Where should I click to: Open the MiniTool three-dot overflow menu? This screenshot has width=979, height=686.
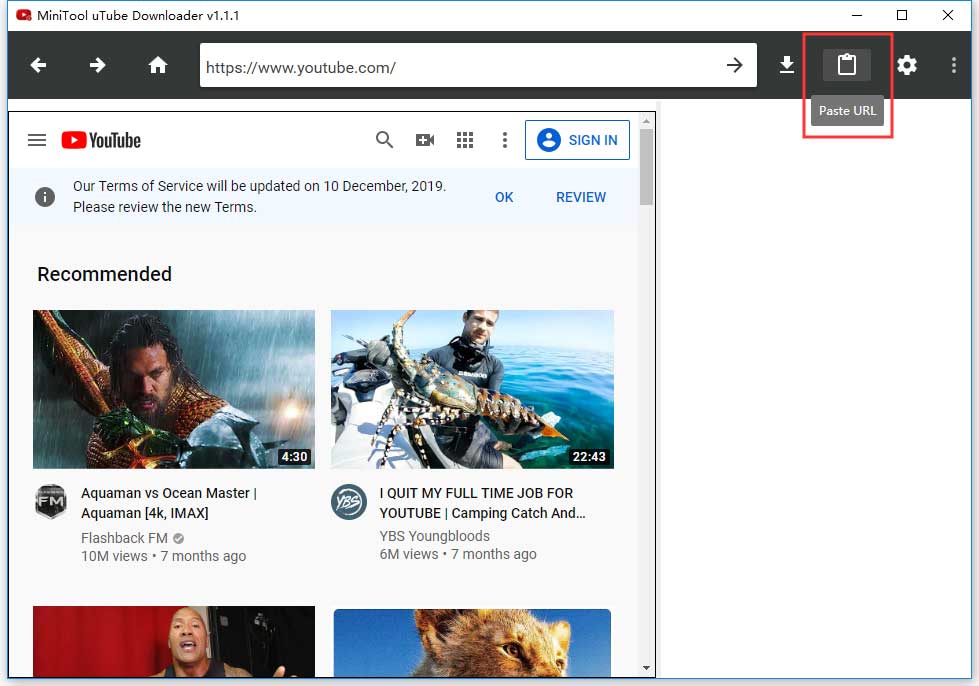pos(952,64)
